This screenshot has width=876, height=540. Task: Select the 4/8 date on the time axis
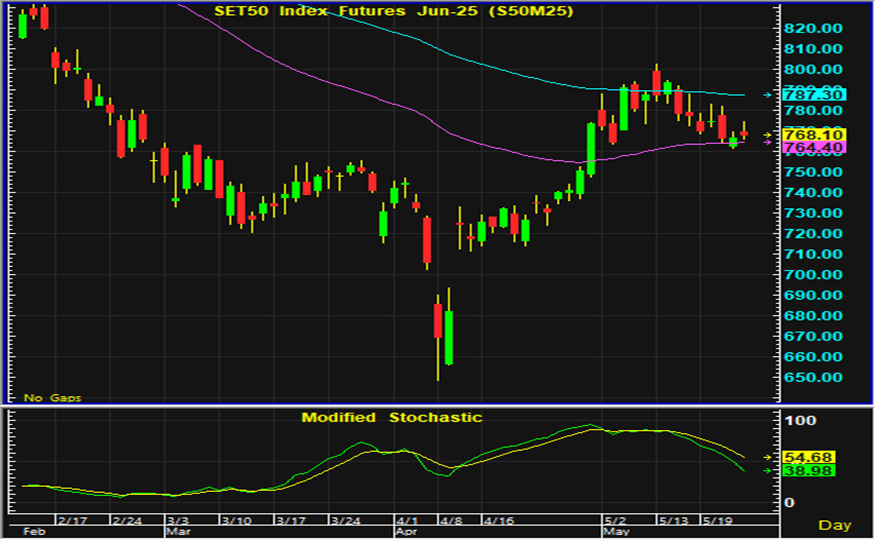(449, 522)
